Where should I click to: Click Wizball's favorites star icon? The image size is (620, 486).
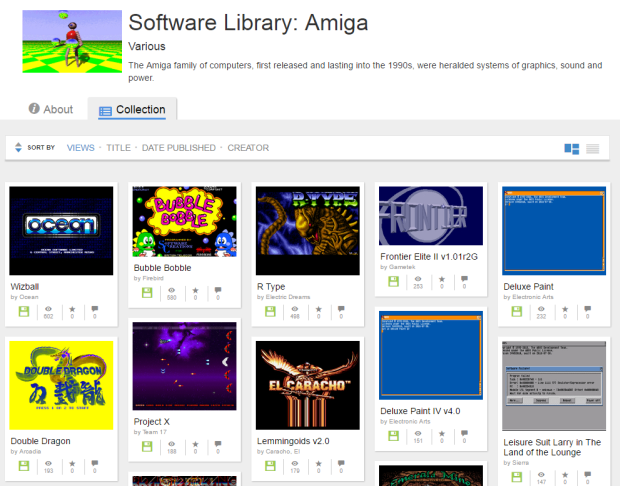[72, 309]
